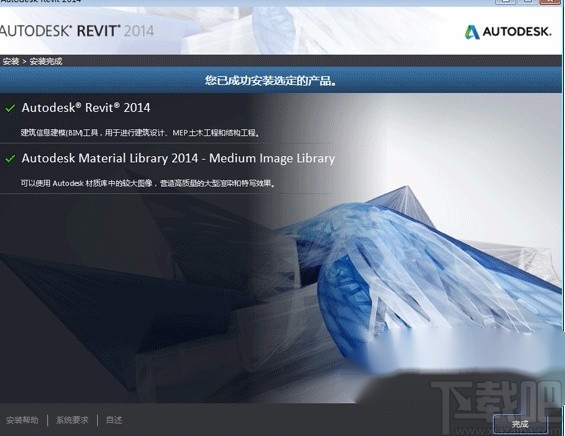The image size is (565, 436).
Task: Open the 安装帮助 link
Action: 22,420
